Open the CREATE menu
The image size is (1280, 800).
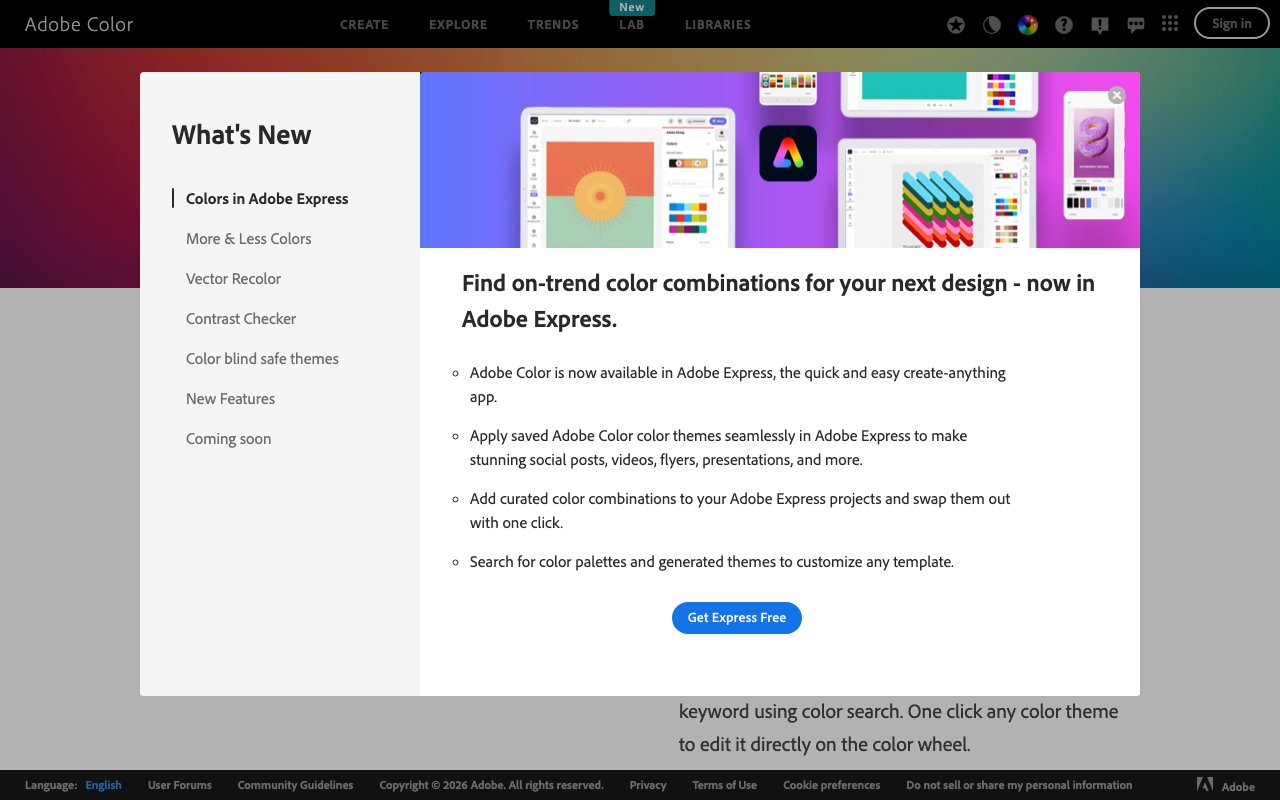point(364,24)
